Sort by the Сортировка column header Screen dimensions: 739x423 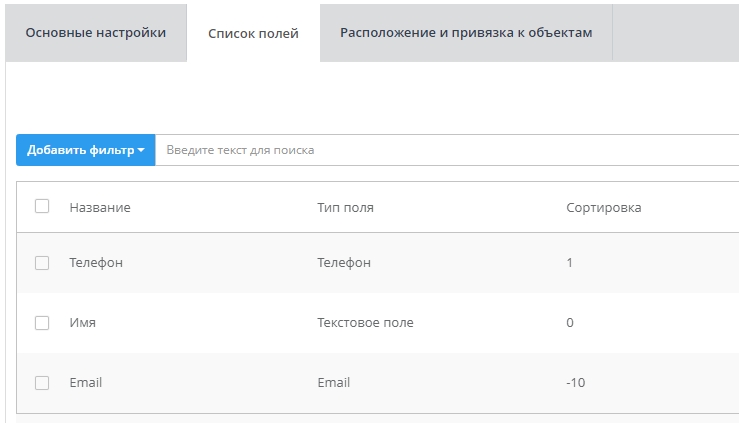603,207
